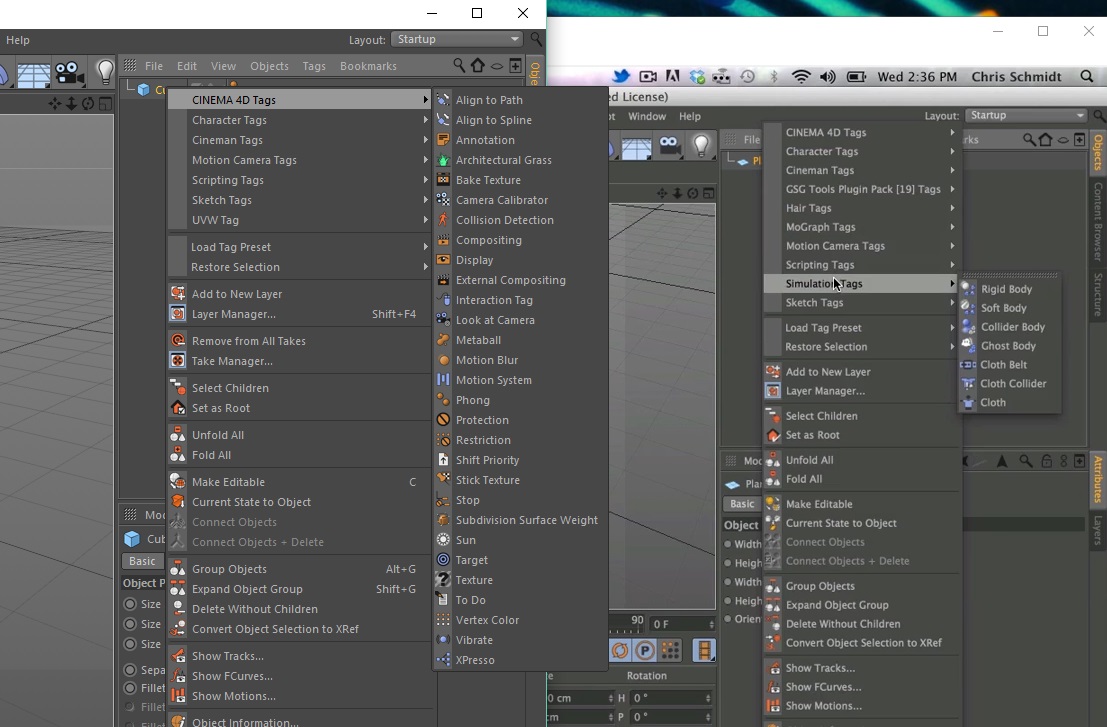The width and height of the screenshot is (1107, 727).
Task: Apply the Soft Body simulation tag
Action: tap(1009, 308)
